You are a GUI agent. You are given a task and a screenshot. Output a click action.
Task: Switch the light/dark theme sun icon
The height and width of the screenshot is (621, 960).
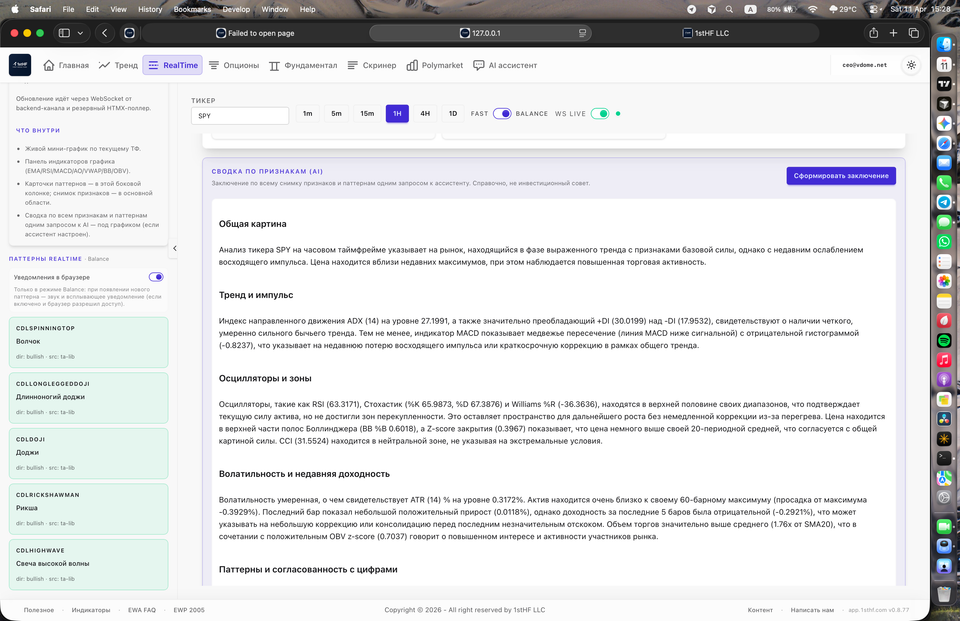911,65
